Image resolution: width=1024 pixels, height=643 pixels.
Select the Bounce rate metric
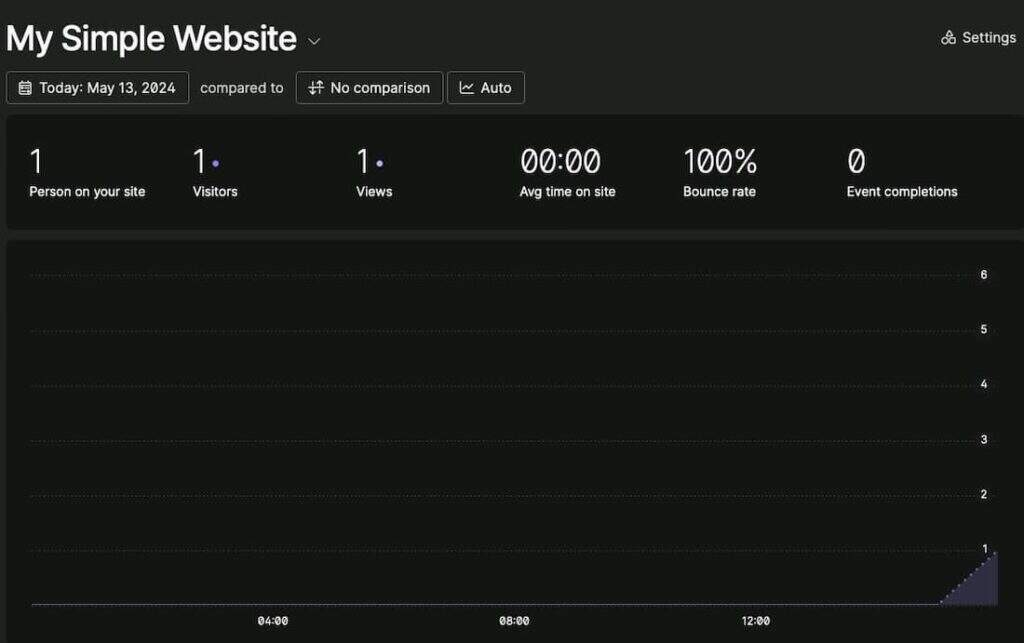(719, 191)
